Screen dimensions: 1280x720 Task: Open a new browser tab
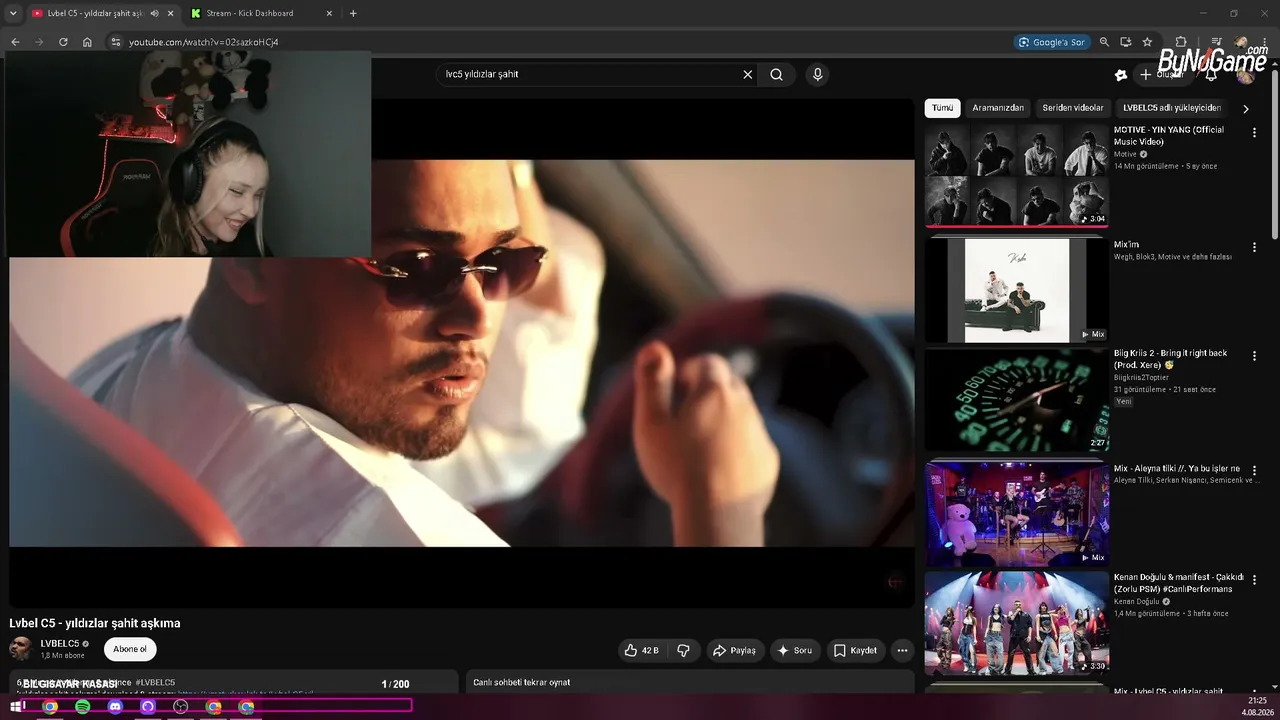point(353,13)
